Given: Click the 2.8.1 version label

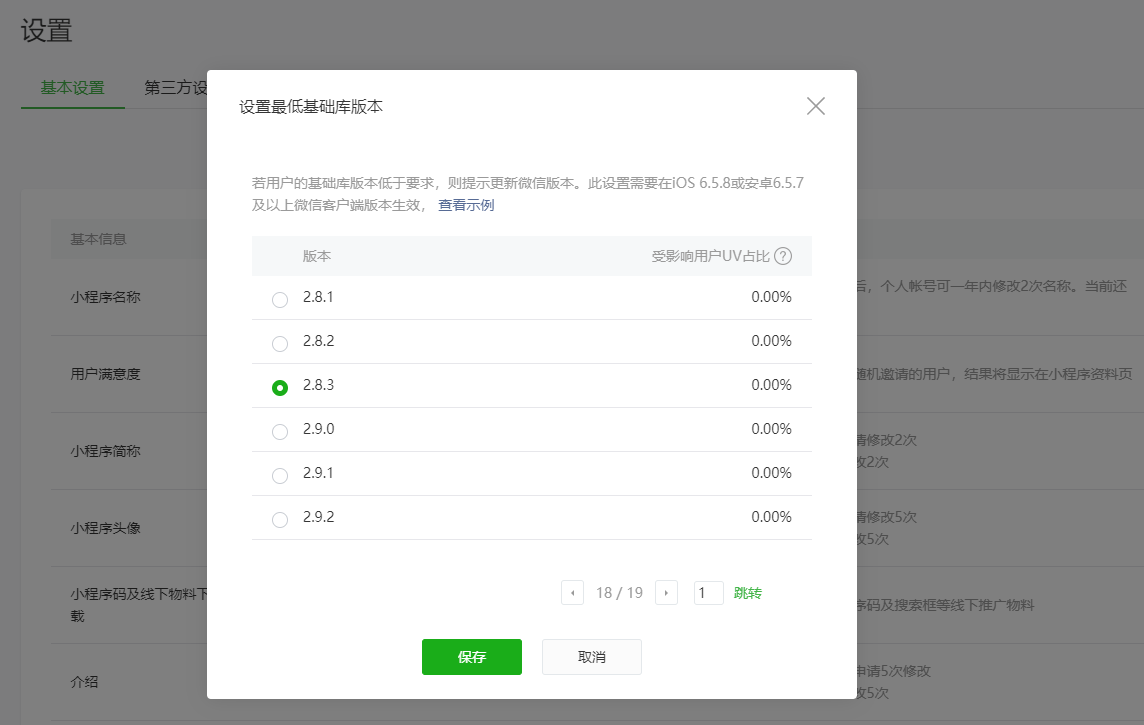Looking at the screenshot, I should coord(318,297).
